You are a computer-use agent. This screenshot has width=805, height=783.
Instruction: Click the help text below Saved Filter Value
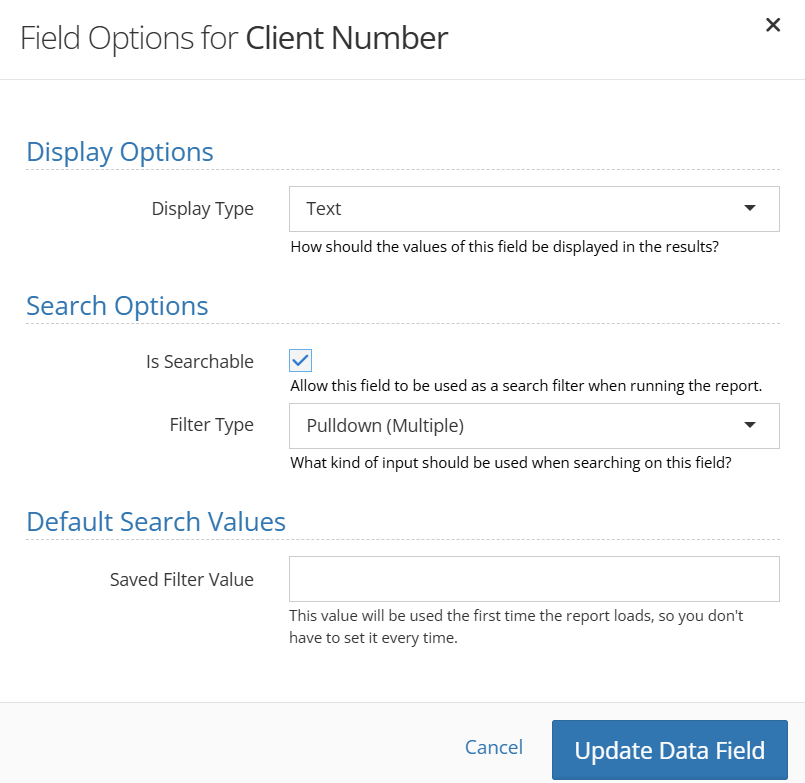click(516, 626)
